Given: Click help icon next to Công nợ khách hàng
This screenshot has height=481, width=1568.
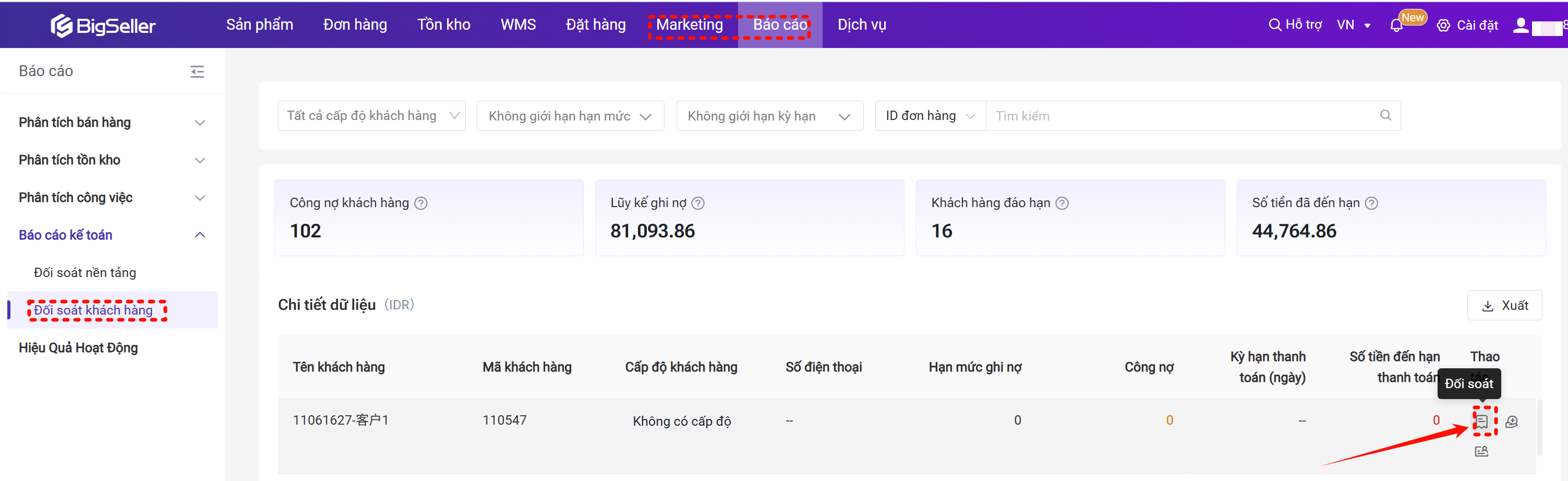Looking at the screenshot, I should click(x=420, y=203).
